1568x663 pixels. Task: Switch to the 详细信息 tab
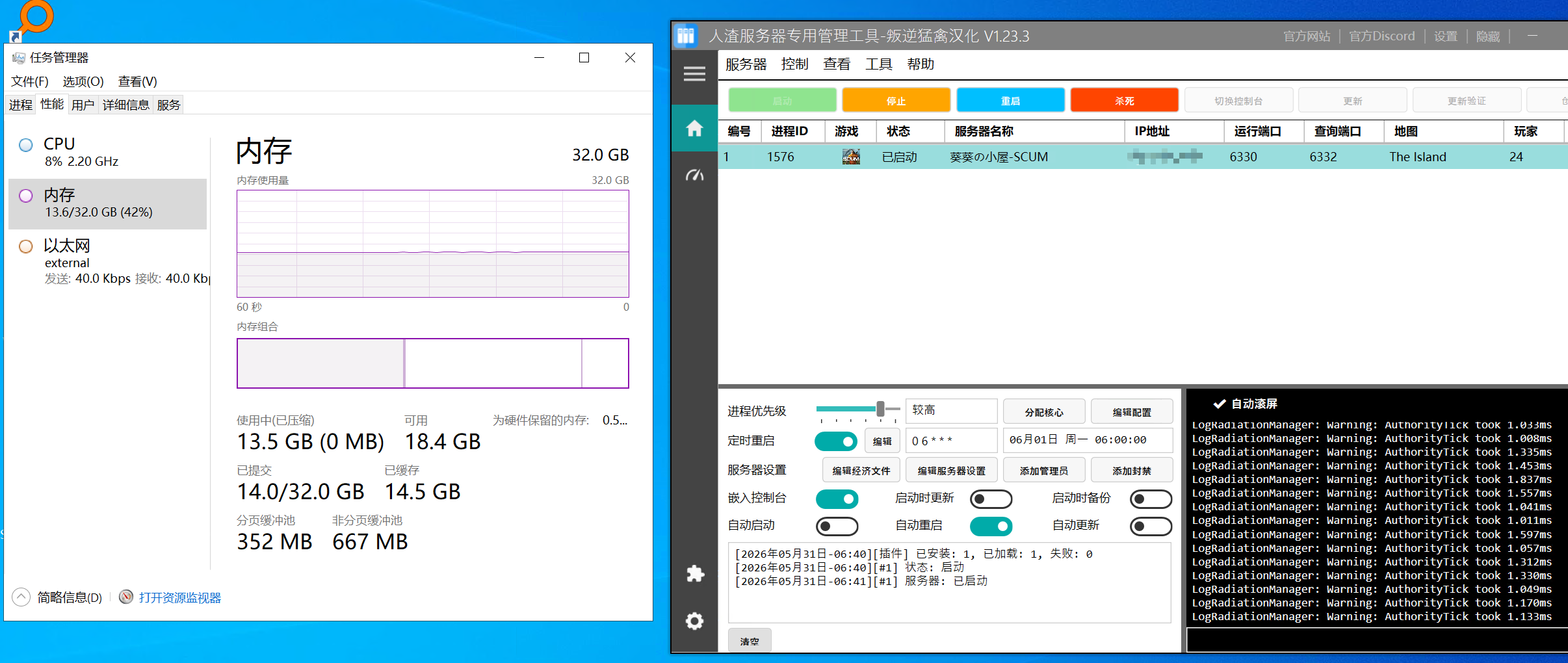point(125,105)
